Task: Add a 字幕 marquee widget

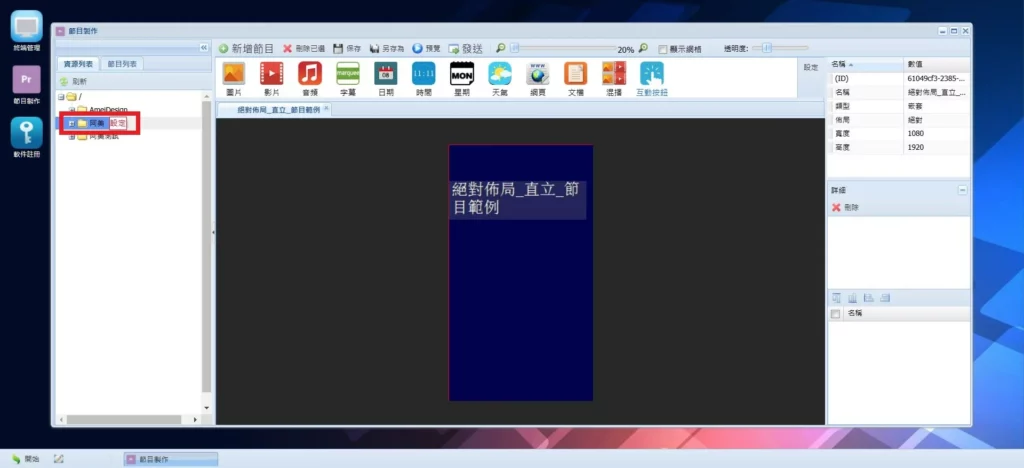Action: click(347, 77)
